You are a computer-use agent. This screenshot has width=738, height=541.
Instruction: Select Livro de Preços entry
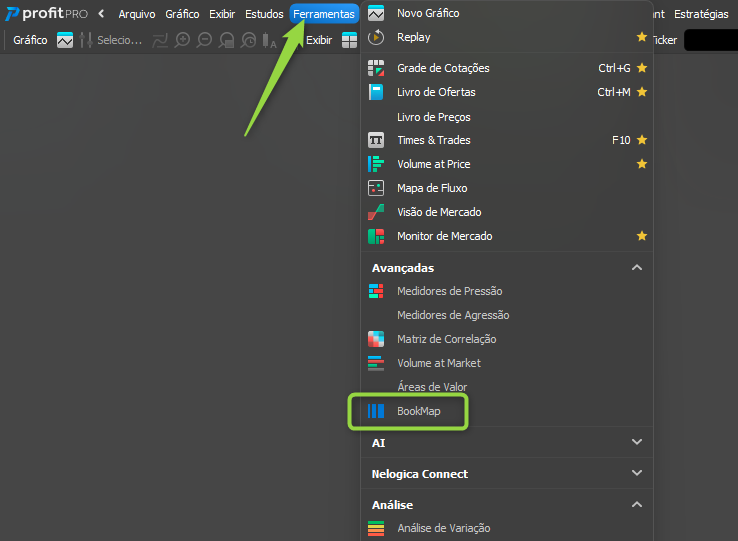[x=433, y=117]
